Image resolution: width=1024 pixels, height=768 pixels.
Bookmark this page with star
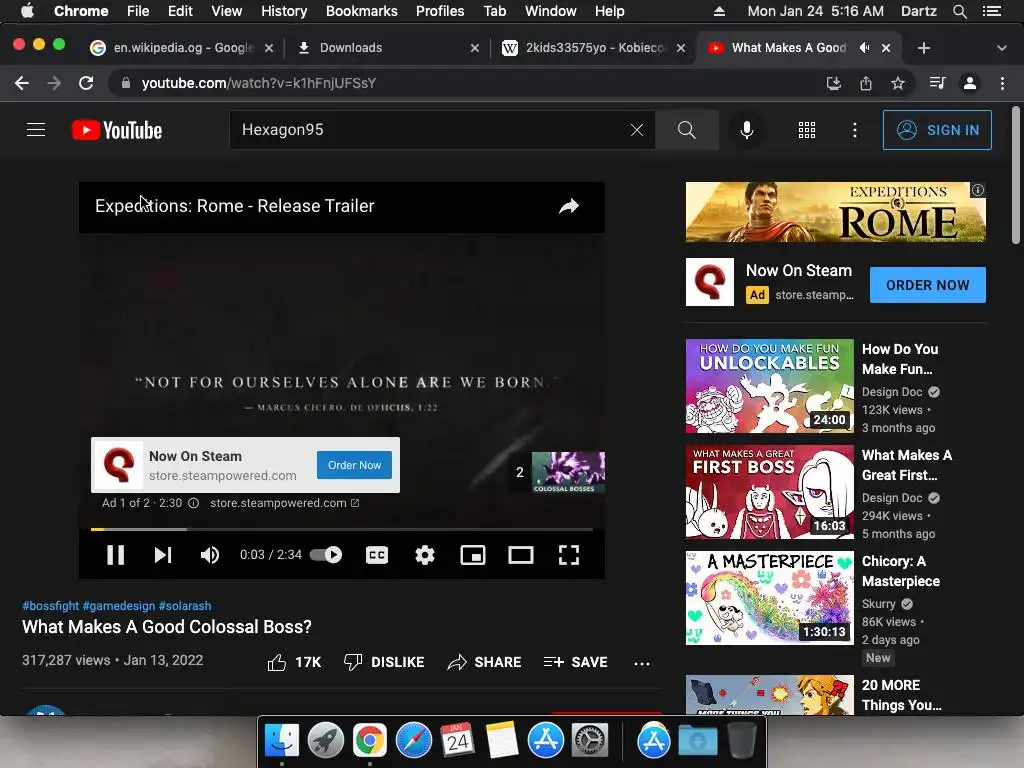click(x=898, y=83)
